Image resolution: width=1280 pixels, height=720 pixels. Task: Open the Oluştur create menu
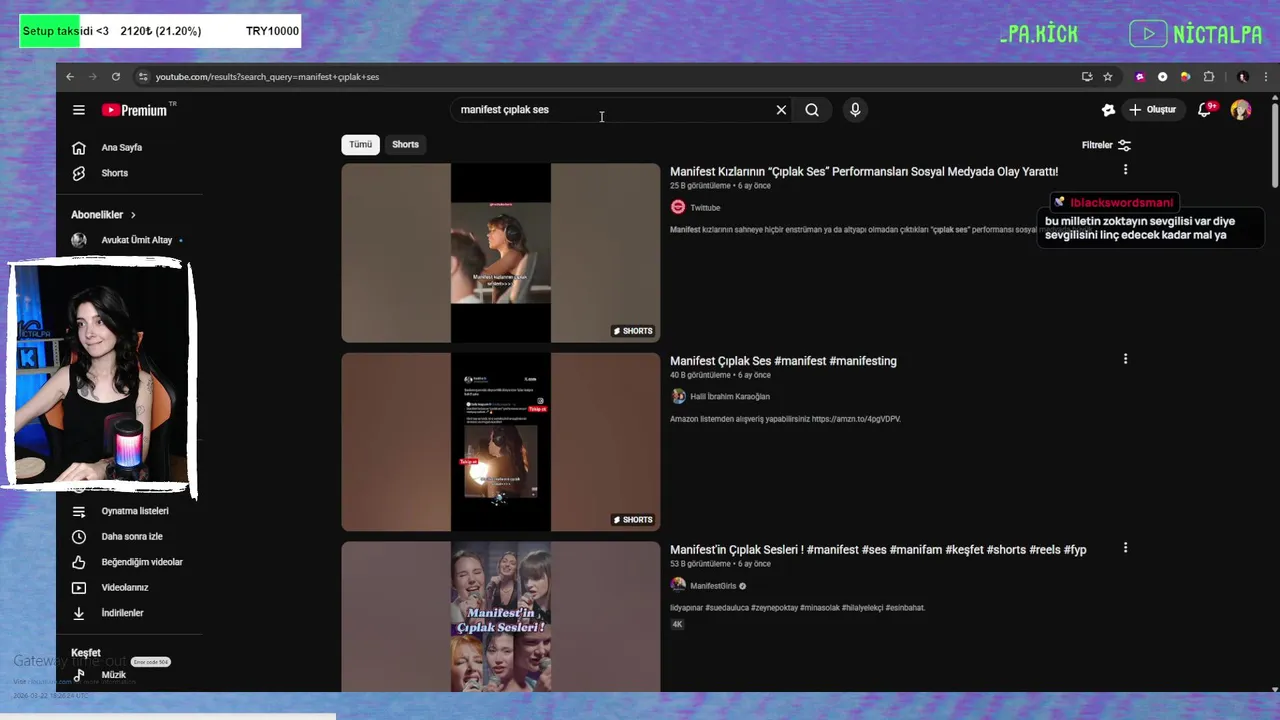point(1152,110)
